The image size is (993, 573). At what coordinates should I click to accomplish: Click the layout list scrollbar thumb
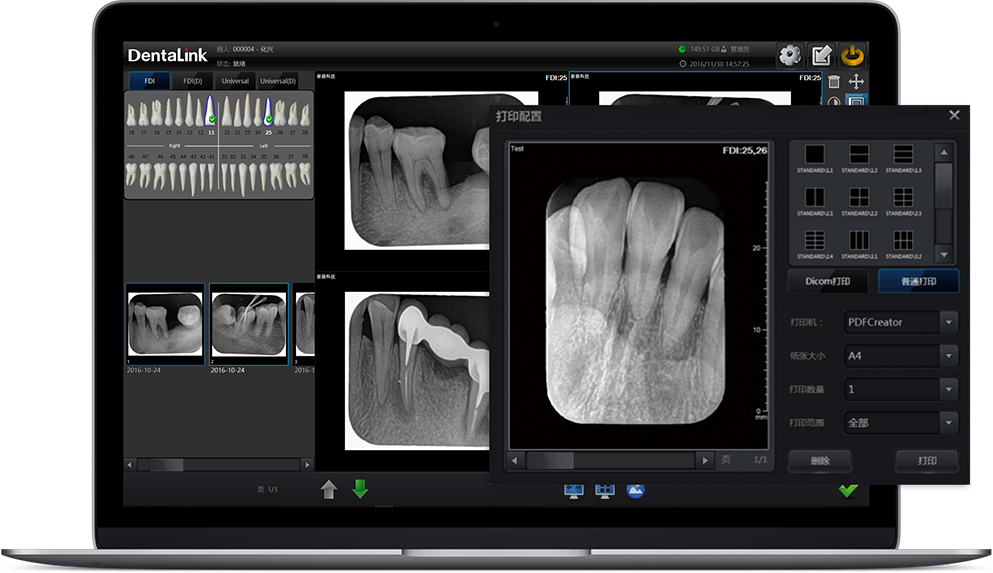coord(944,187)
